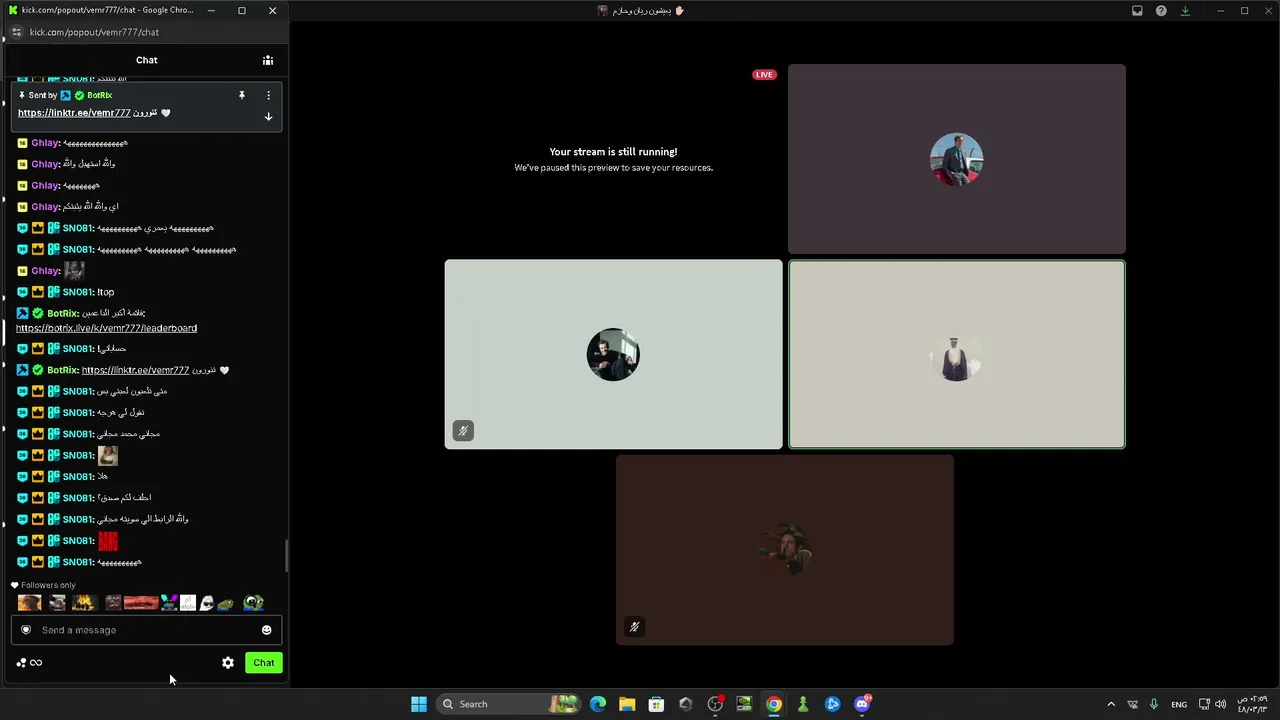Click the Send a message input
The width and height of the screenshot is (1280, 720).
coord(147,630)
